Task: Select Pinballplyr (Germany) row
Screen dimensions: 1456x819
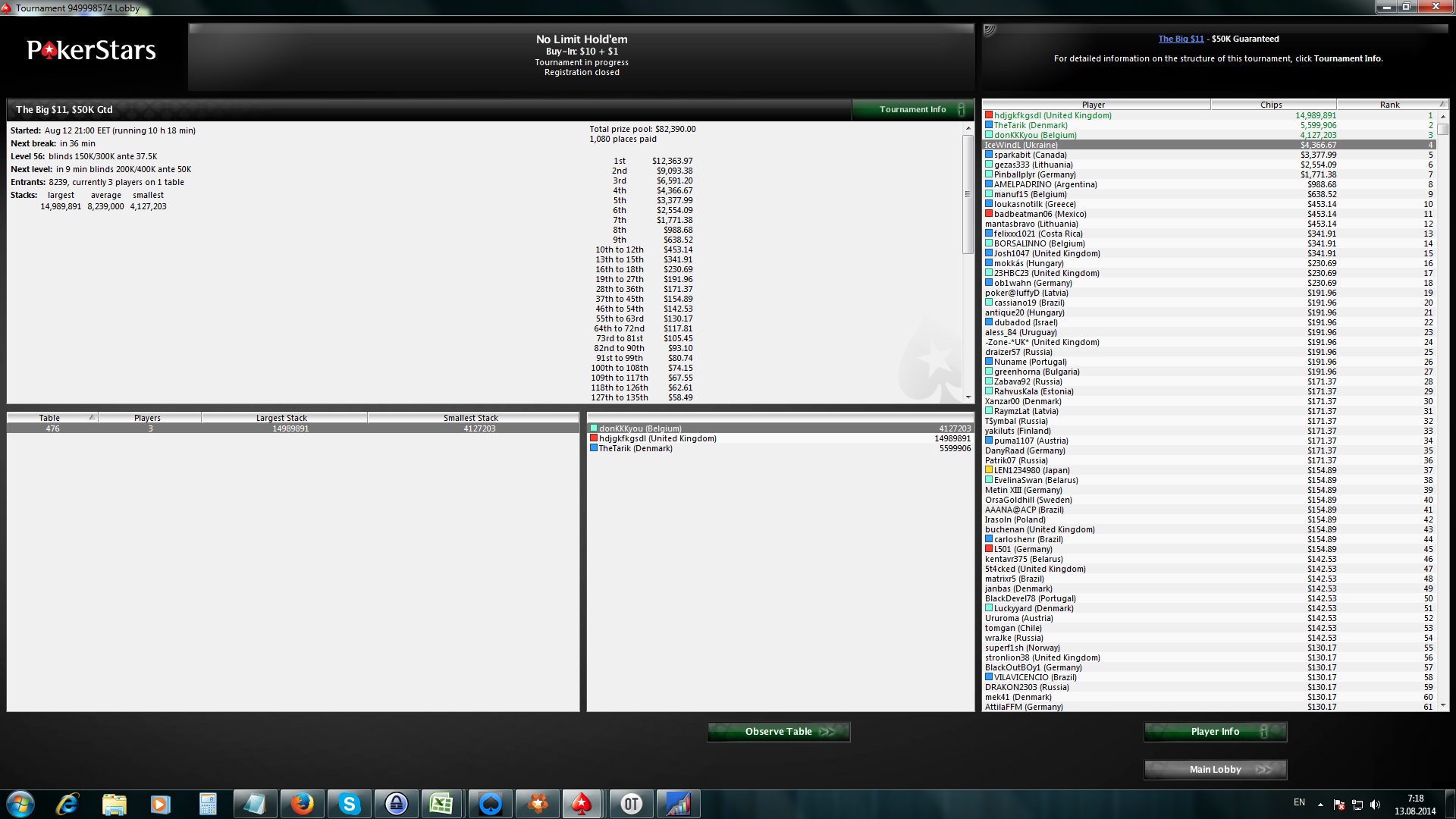Action: tap(1209, 174)
